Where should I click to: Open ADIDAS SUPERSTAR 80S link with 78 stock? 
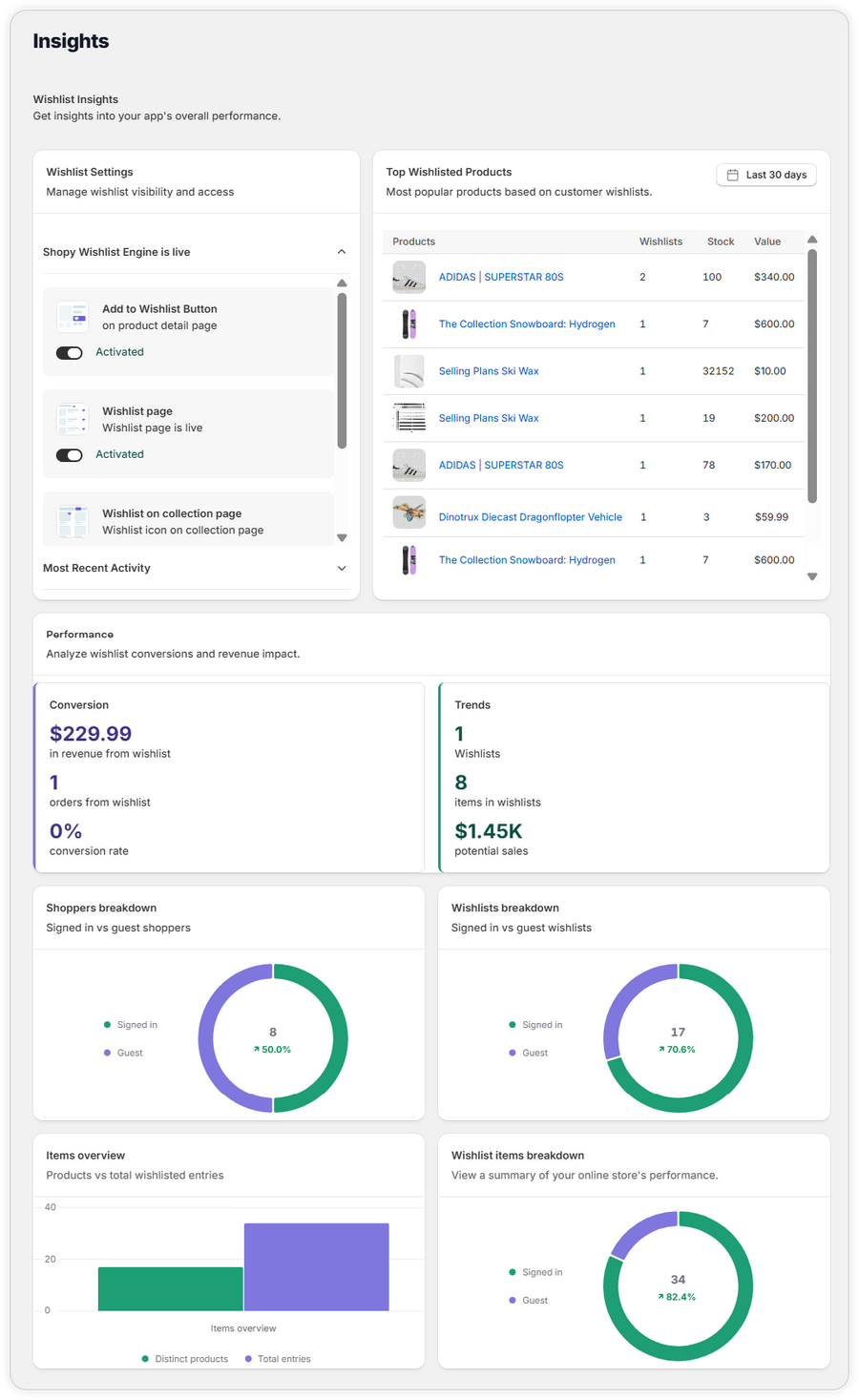(x=501, y=465)
